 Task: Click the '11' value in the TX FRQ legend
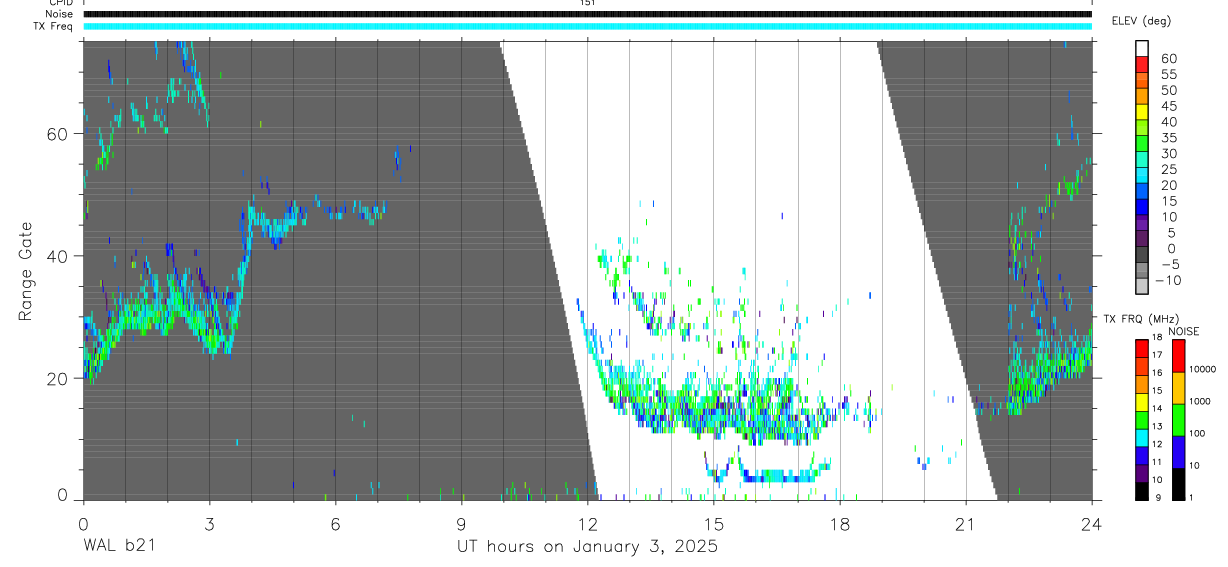coord(1157,462)
